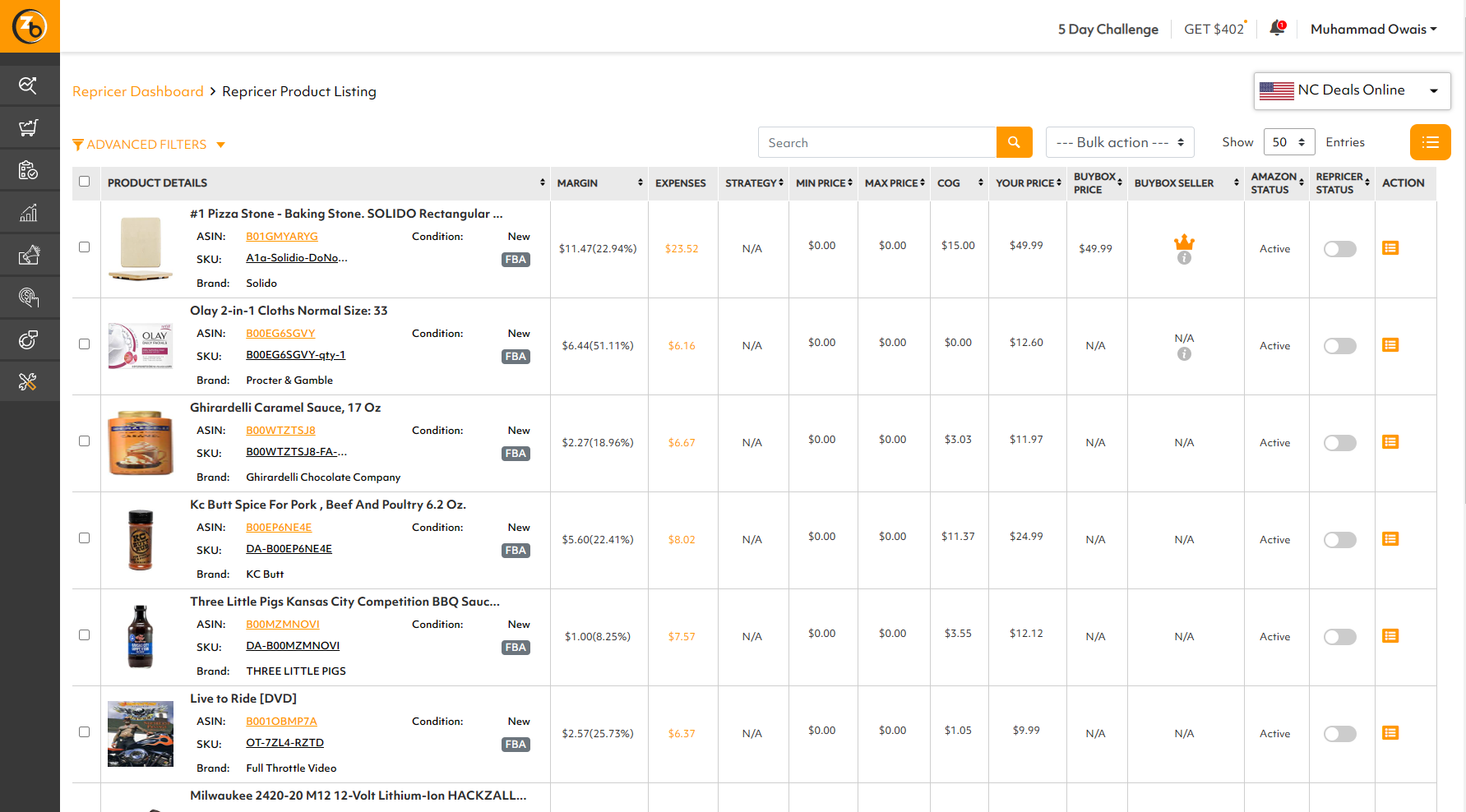Open the tools wrench sidebar icon

click(x=29, y=381)
